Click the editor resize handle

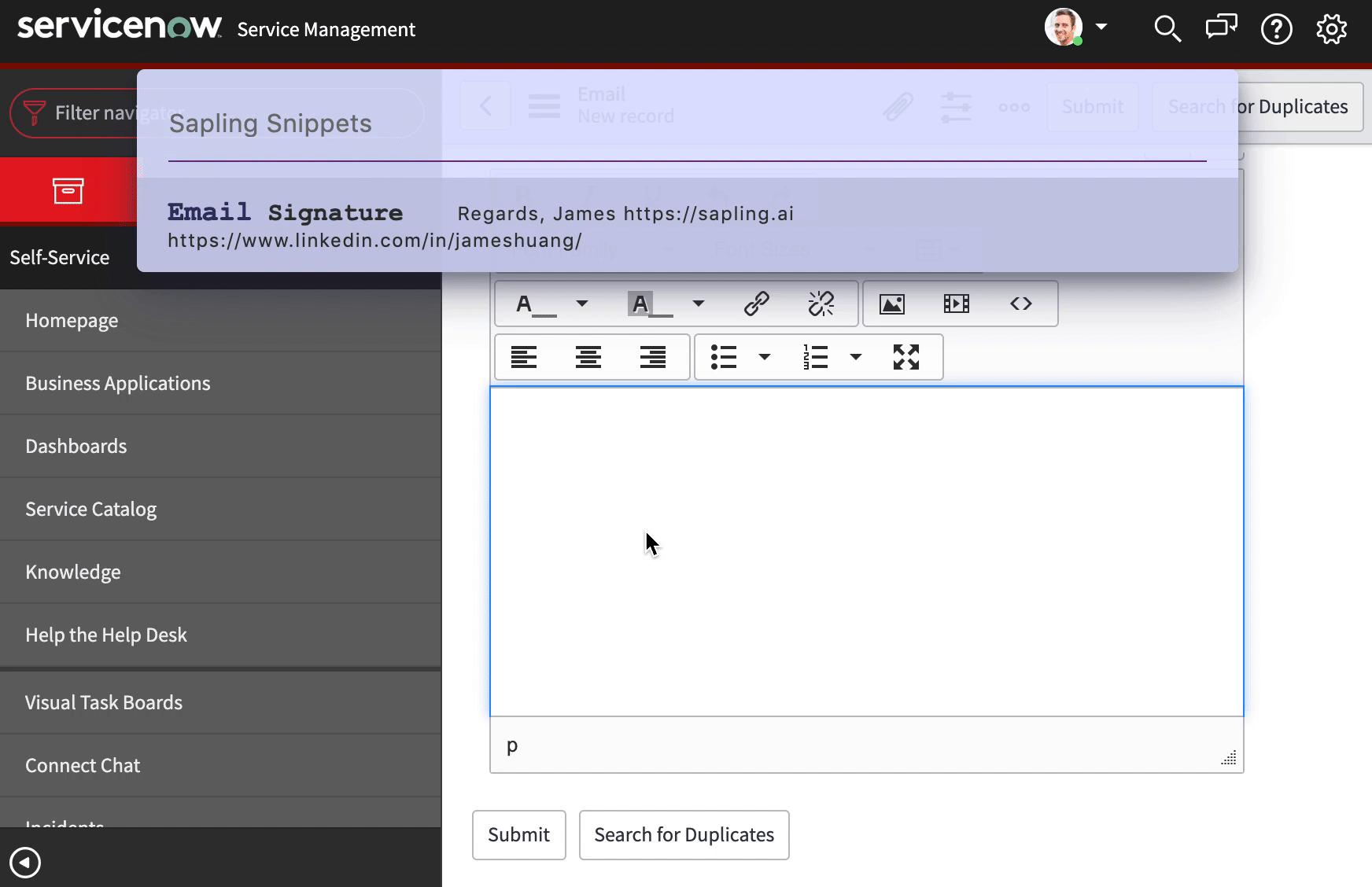click(x=1229, y=757)
